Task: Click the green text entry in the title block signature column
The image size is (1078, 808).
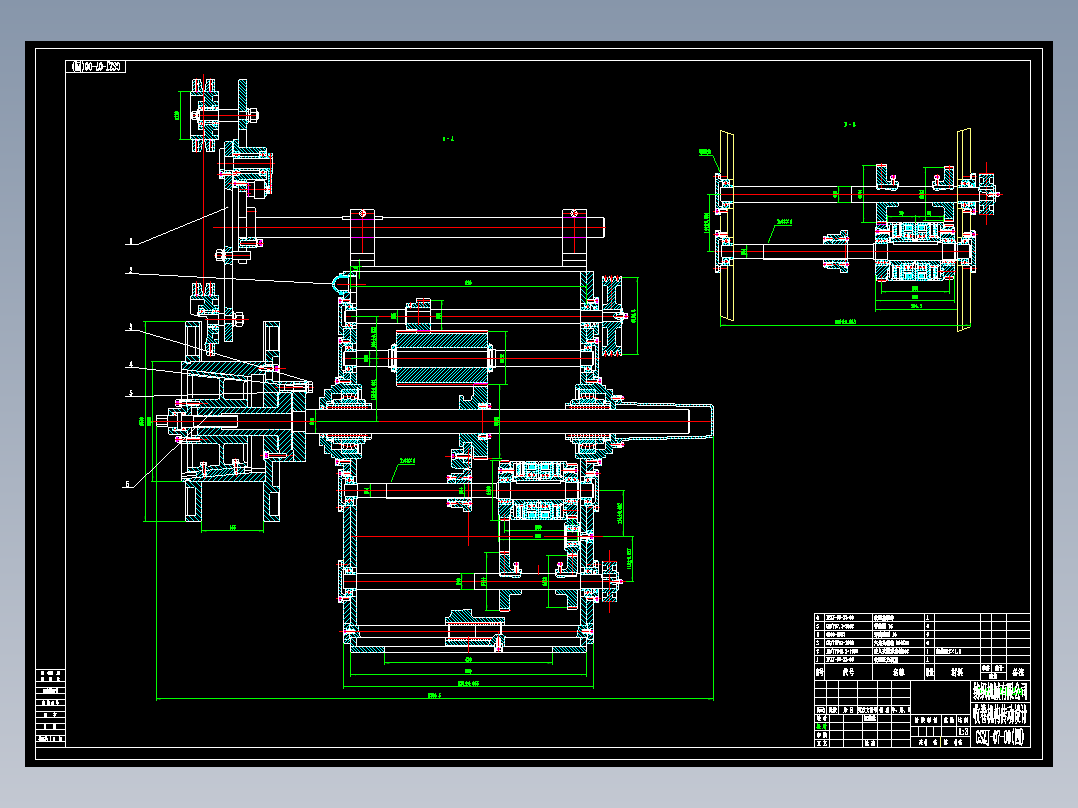Action: (822, 726)
